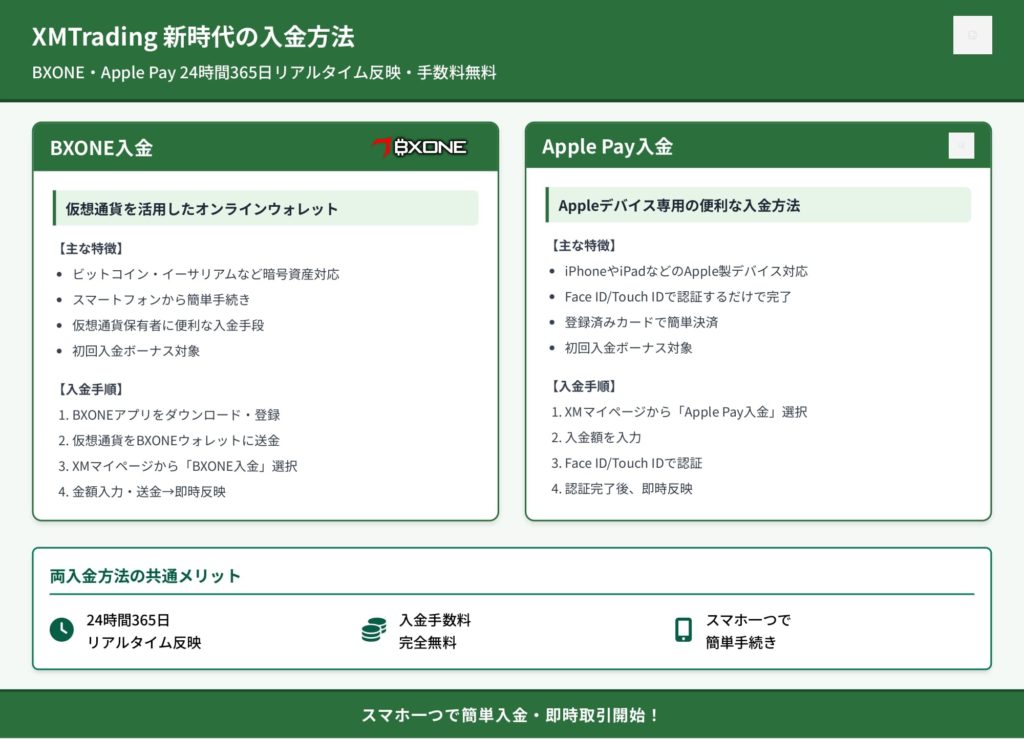Select the BXONE入金 card heading
The image size is (1024, 739).
(x=102, y=148)
